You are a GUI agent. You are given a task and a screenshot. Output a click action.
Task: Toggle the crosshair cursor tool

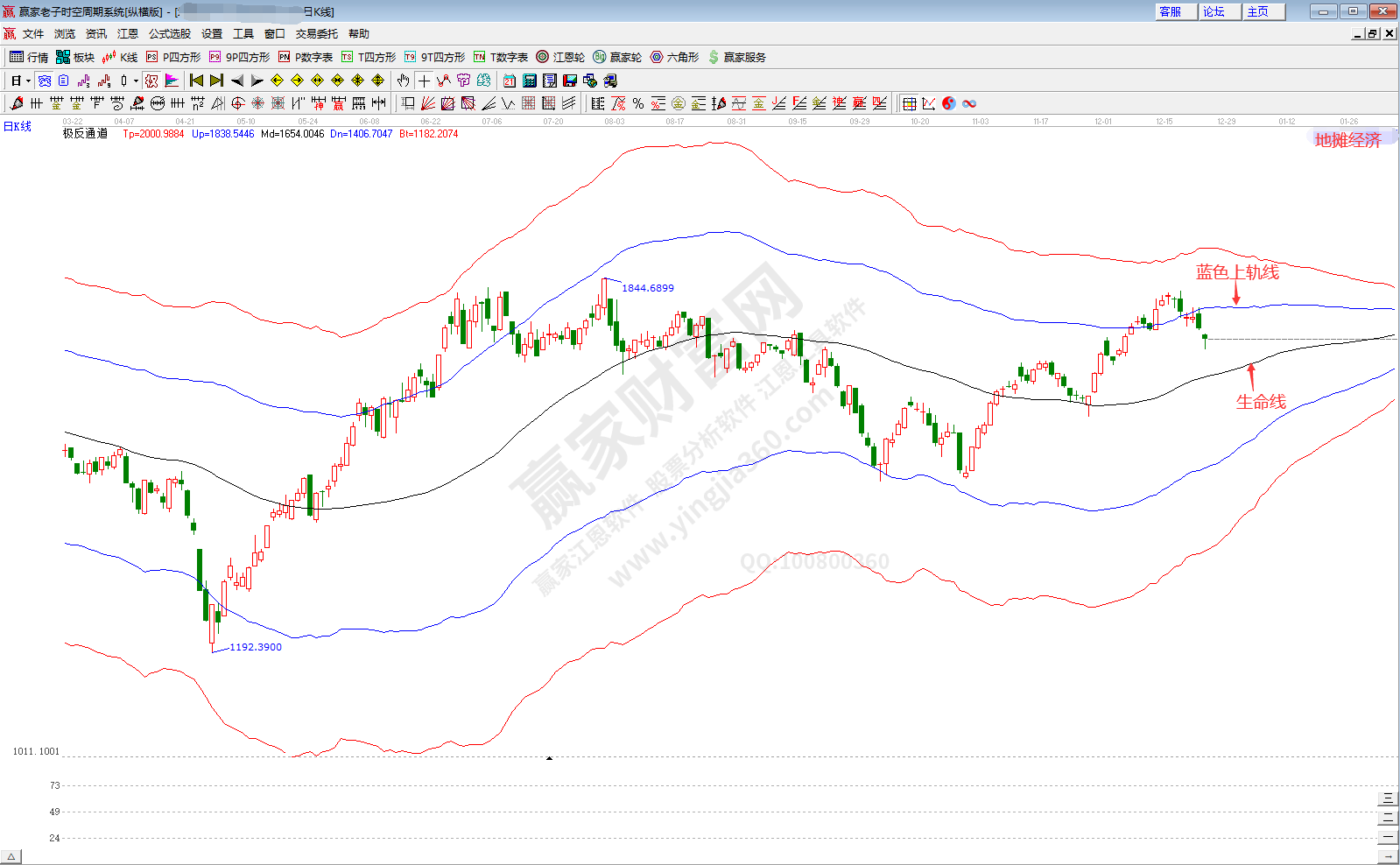pyautogui.click(x=424, y=81)
